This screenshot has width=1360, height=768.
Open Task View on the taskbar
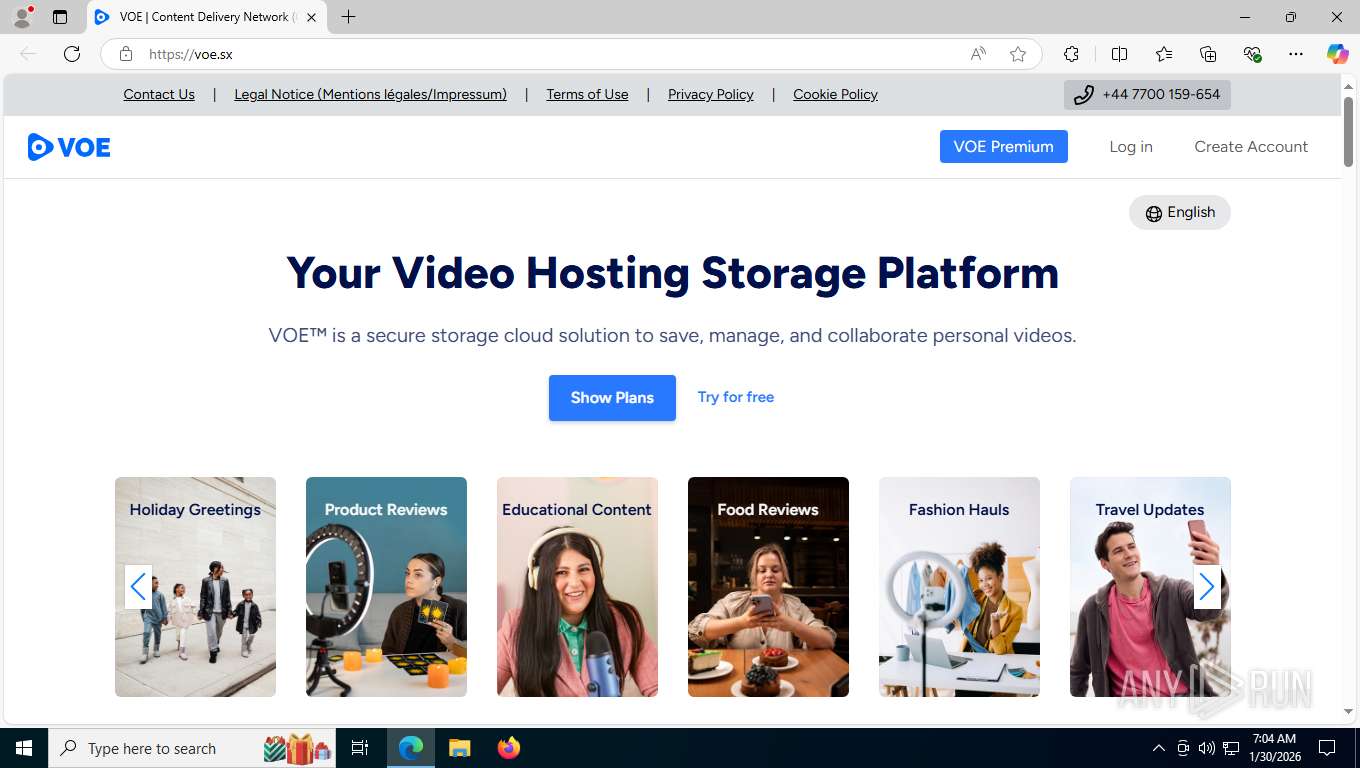click(360, 748)
